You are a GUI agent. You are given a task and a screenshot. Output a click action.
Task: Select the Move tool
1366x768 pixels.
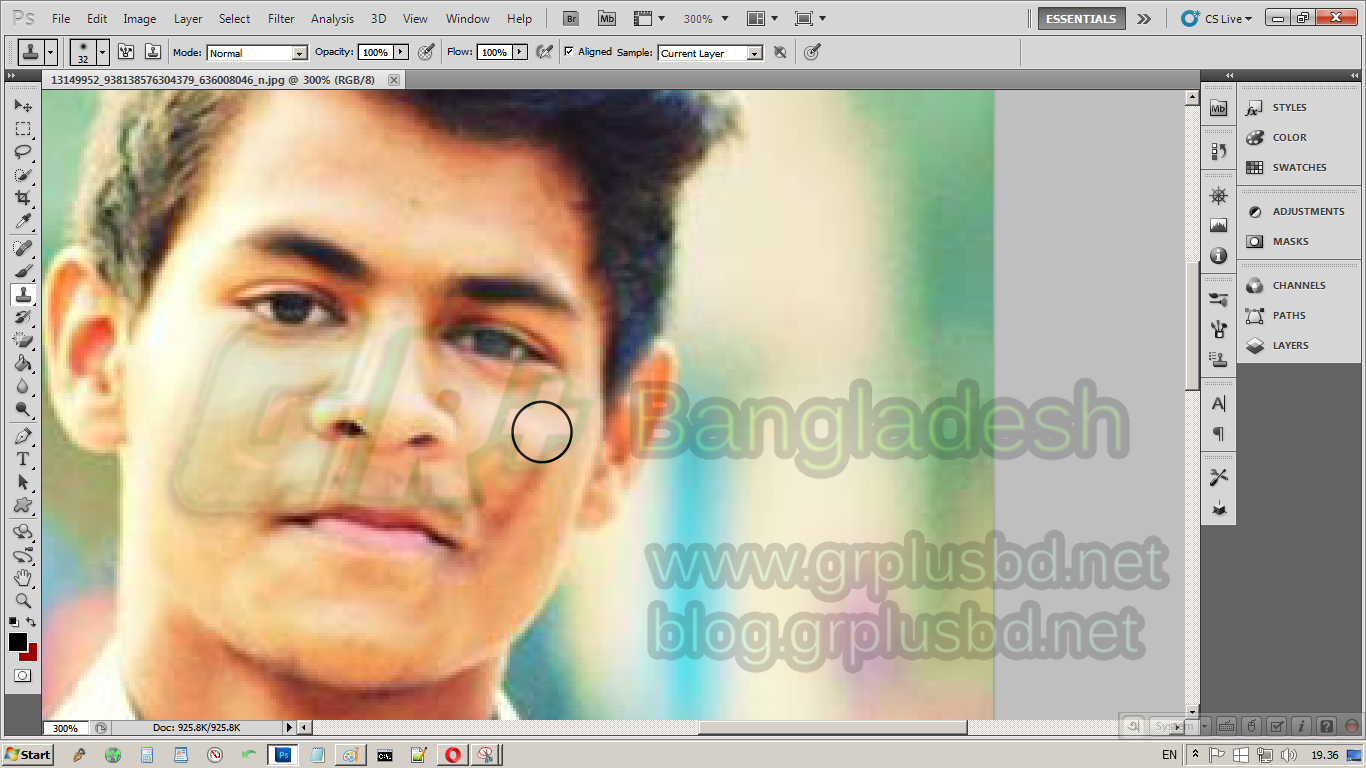point(23,106)
